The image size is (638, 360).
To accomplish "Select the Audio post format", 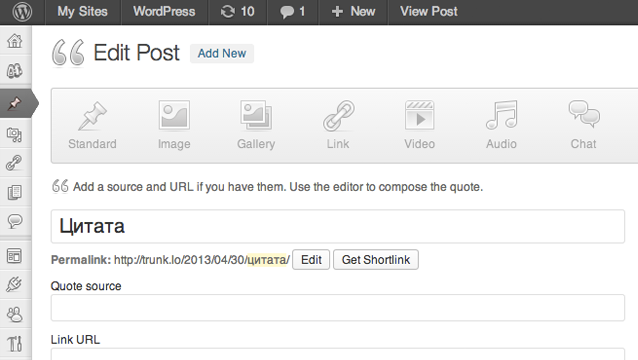I will coord(501,125).
